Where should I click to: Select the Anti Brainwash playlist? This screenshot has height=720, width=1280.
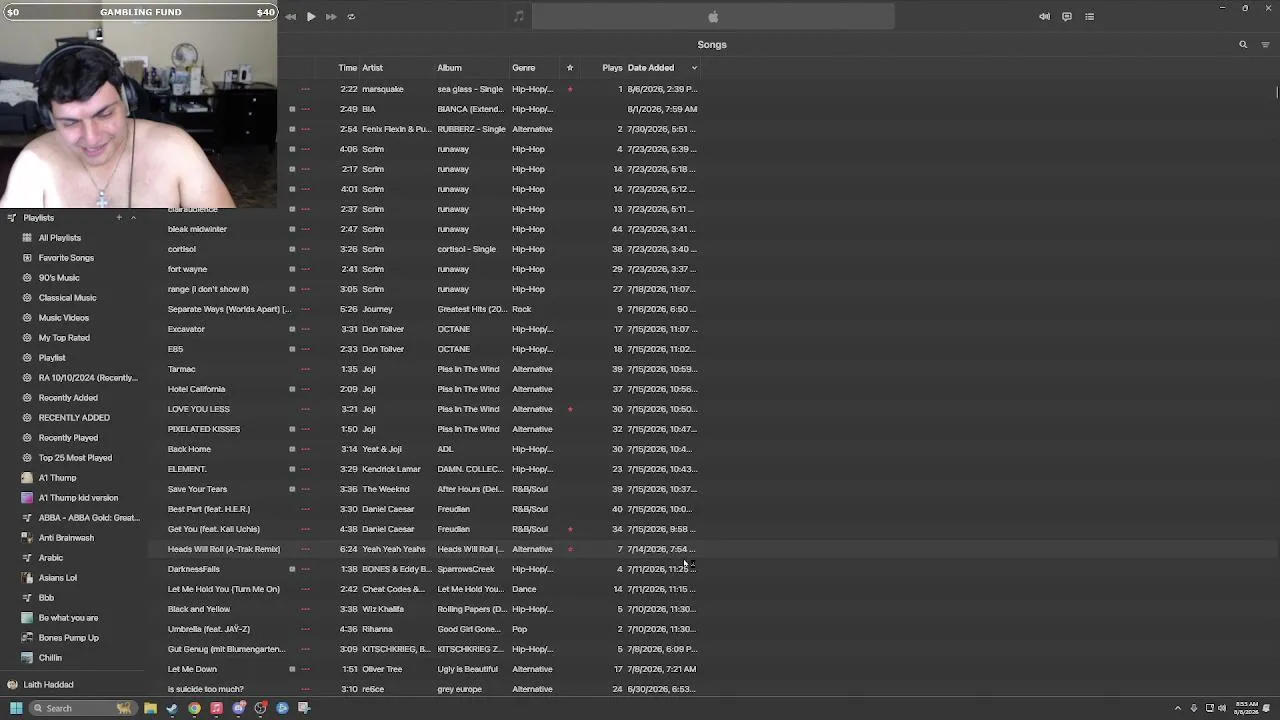click(66, 538)
